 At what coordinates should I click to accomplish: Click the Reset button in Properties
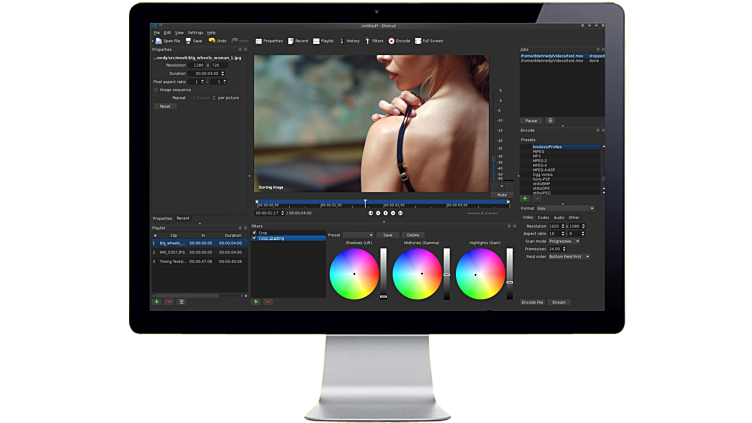click(164, 105)
